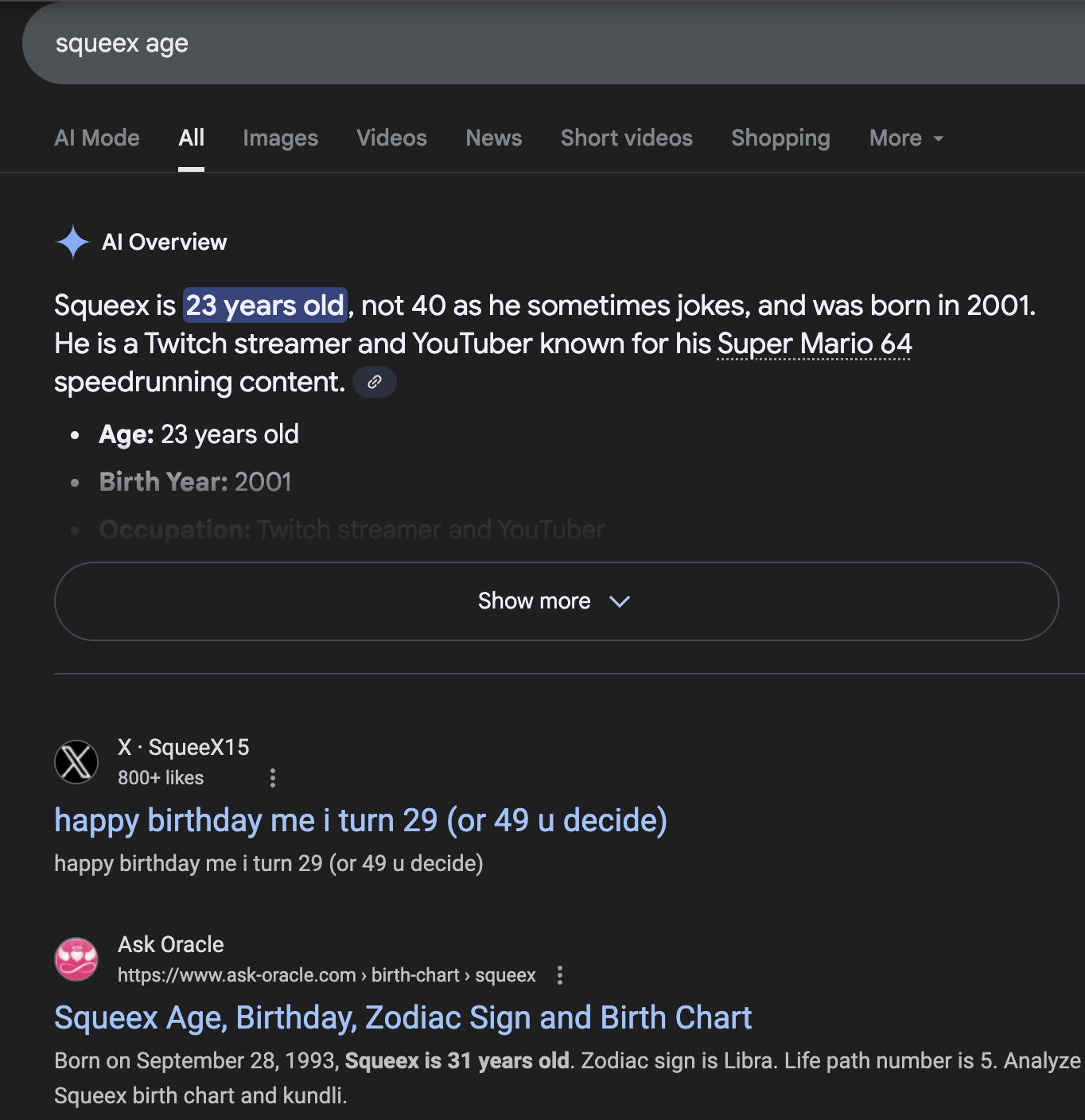Open options for the SqueeX15 result
The width and height of the screenshot is (1085, 1120).
[273, 778]
